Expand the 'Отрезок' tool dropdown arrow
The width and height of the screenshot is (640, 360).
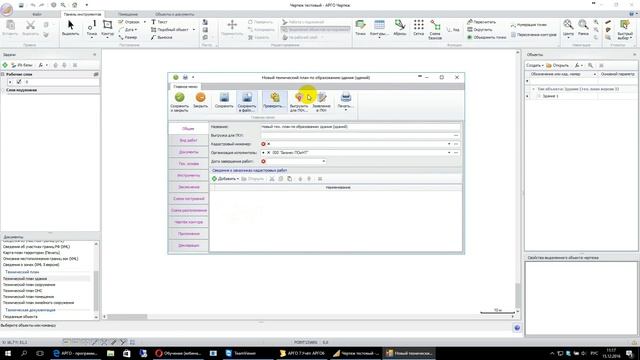144,22
